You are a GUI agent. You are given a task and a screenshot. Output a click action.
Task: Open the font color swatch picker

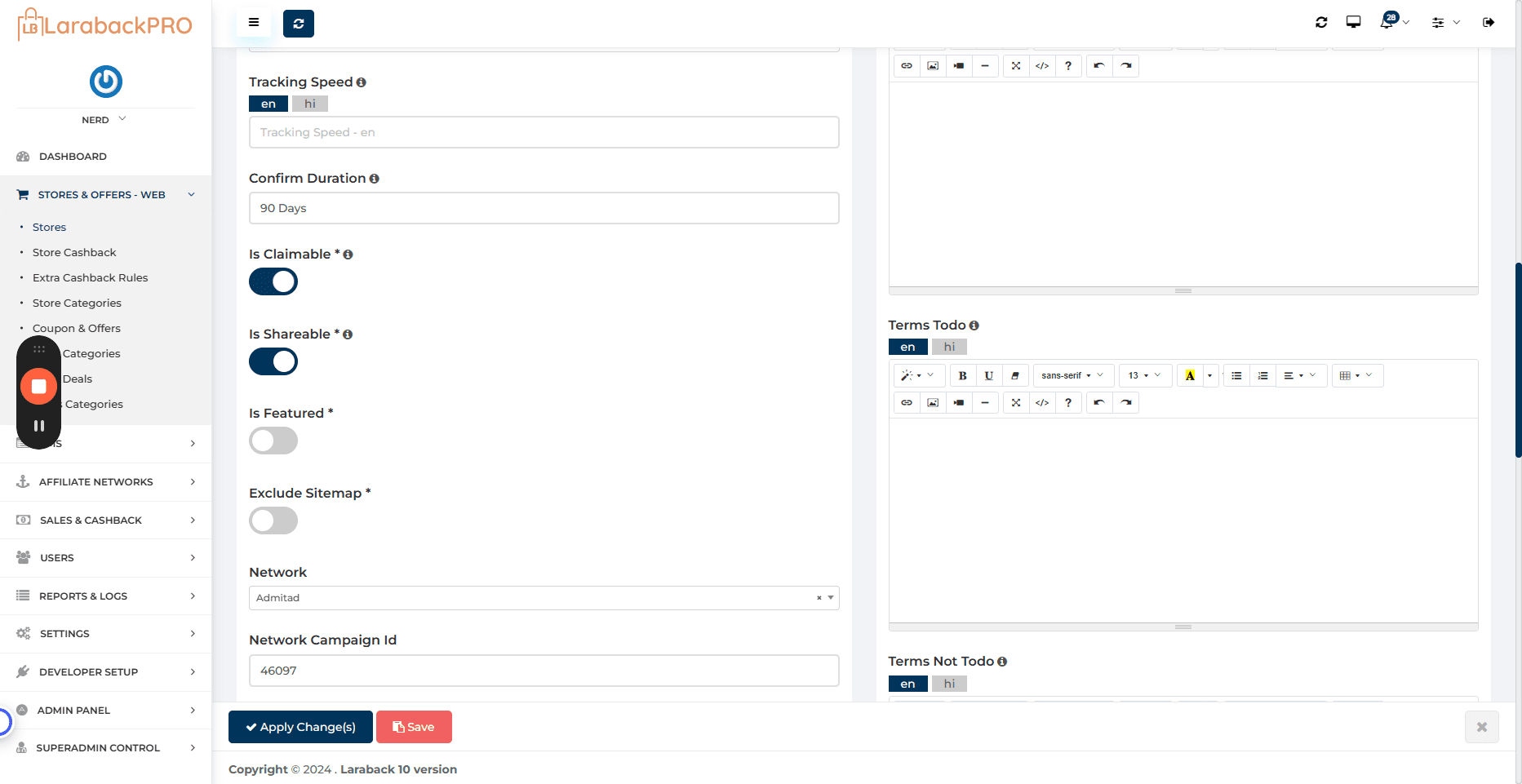pyautogui.click(x=1209, y=375)
